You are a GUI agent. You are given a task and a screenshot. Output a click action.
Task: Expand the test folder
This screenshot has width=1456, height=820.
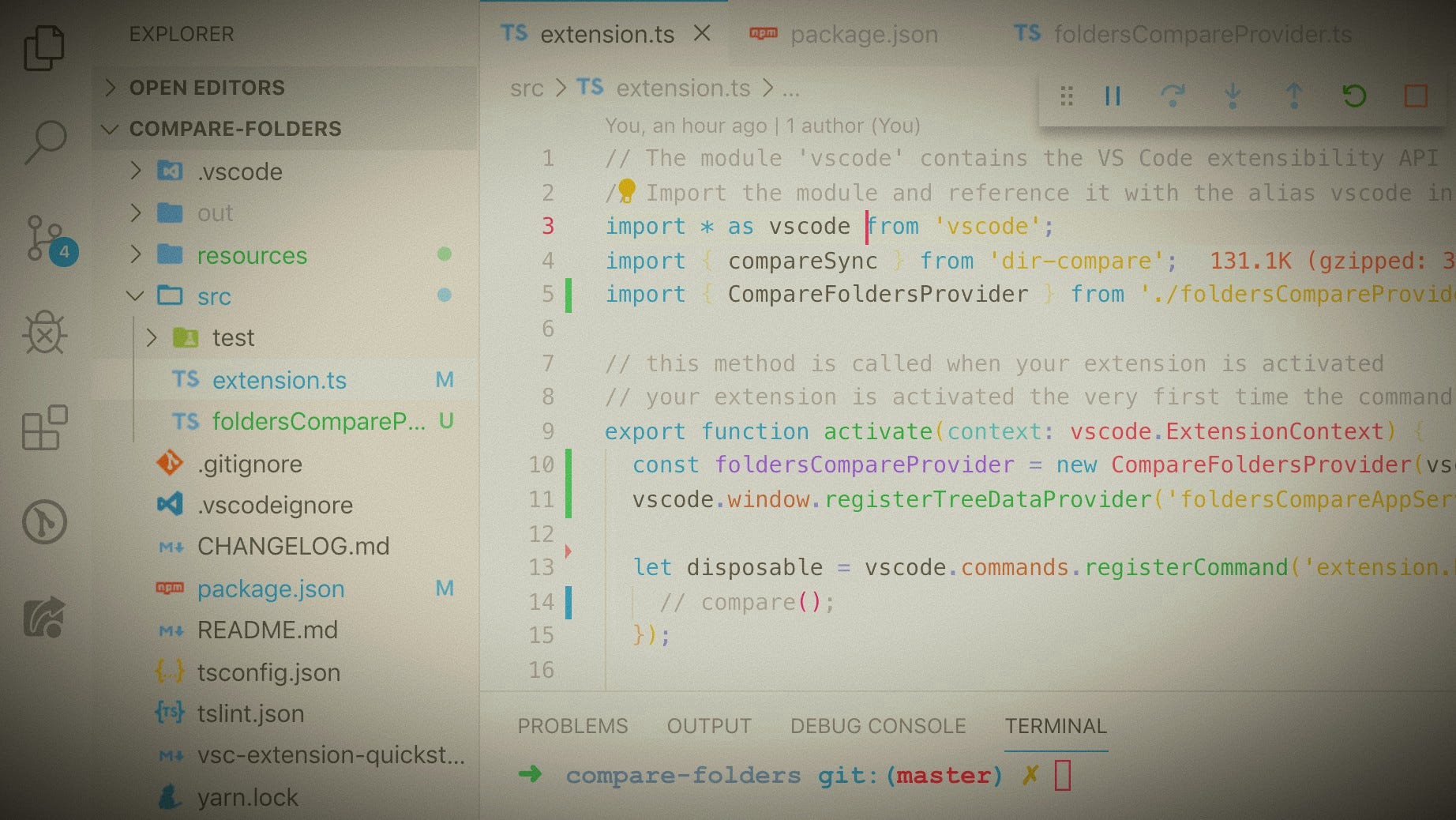(x=152, y=337)
